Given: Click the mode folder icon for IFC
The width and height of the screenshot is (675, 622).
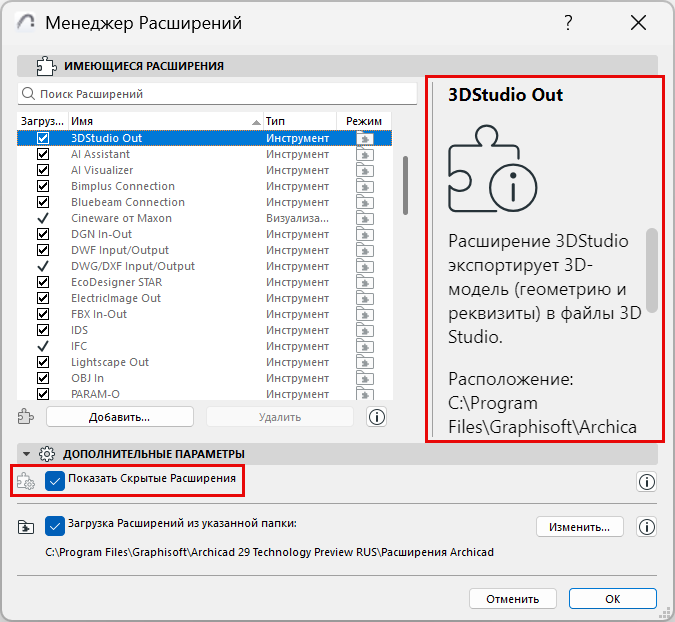Looking at the screenshot, I should click(365, 346).
